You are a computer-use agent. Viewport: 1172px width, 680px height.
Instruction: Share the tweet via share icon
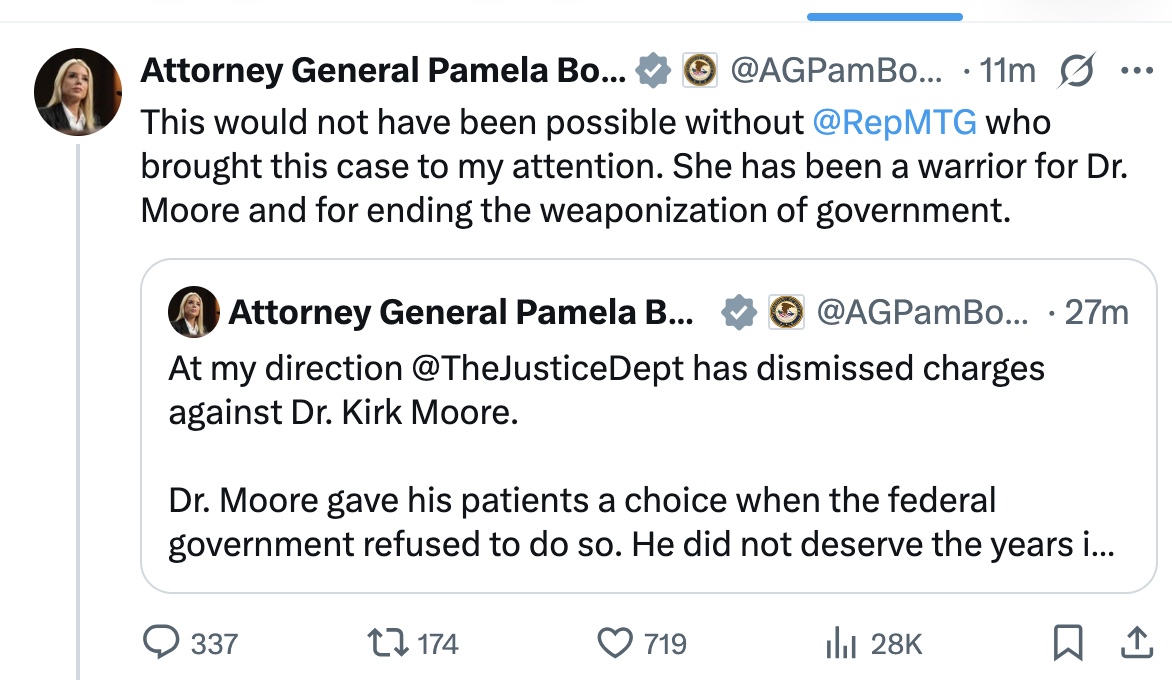[1134, 643]
